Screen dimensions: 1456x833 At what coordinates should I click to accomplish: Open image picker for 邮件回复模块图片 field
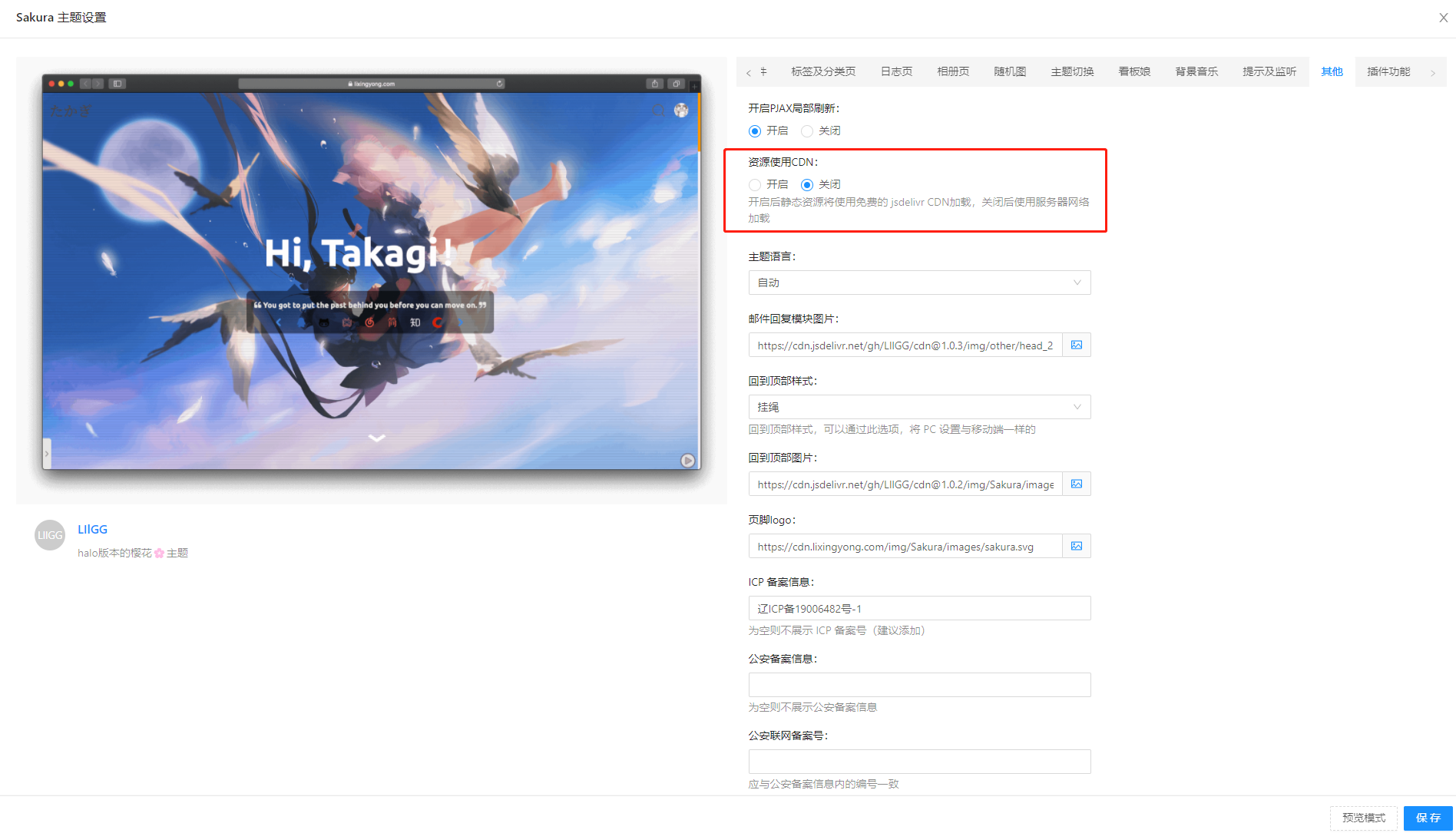tap(1076, 345)
